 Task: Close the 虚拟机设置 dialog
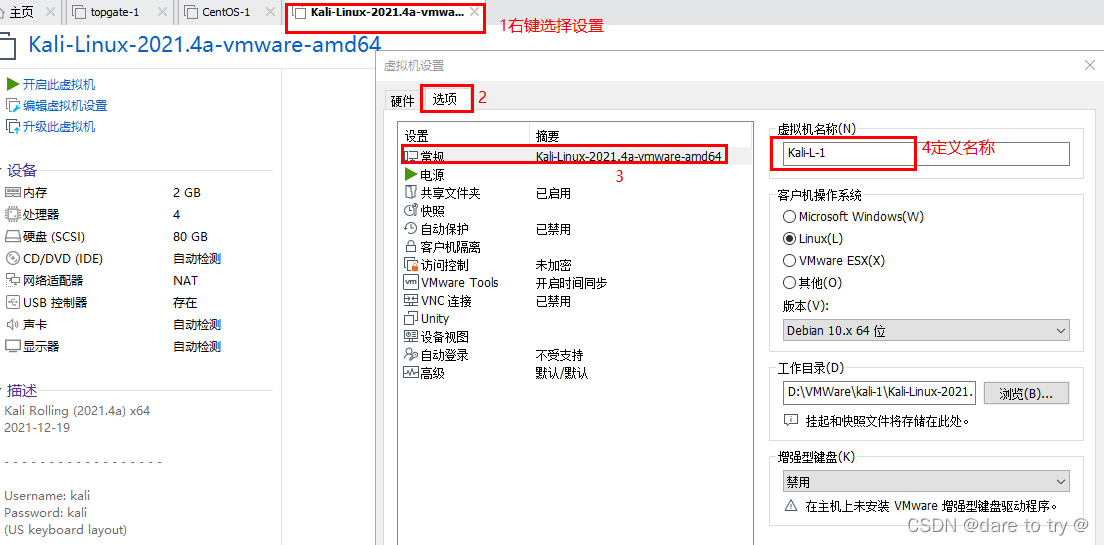tap(1089, 65)
